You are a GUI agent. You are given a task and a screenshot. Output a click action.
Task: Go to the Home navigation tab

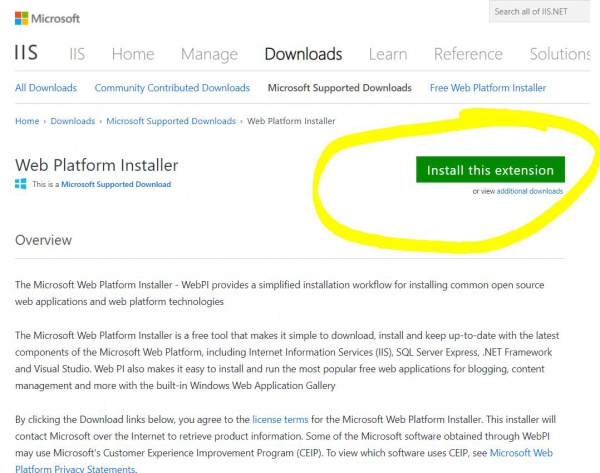(x=133, y=54)
